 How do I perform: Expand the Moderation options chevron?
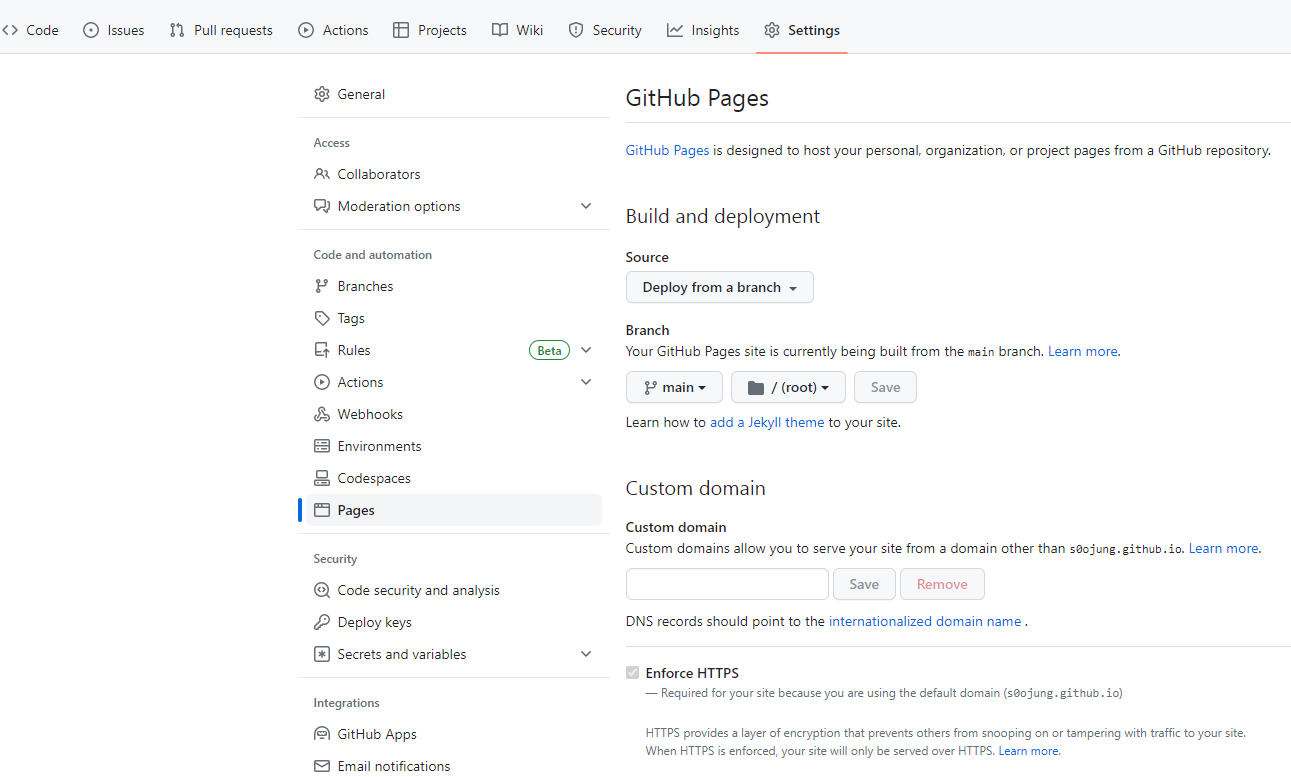(586, 206)
